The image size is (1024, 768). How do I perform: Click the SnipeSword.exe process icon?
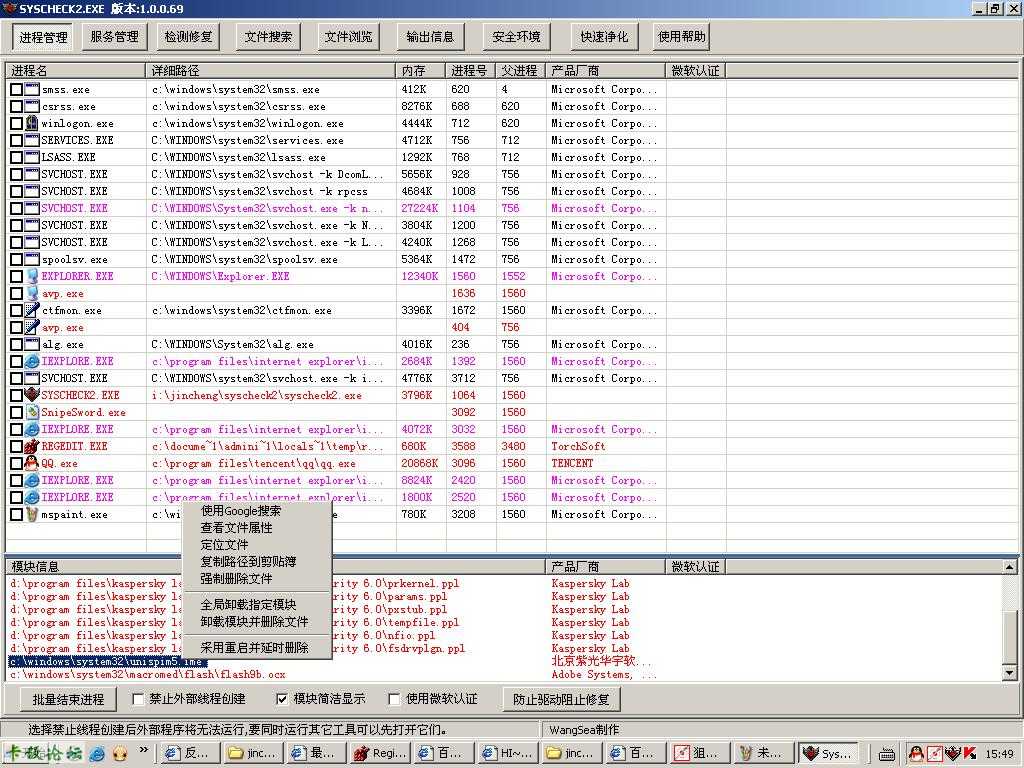coord(32,411)
